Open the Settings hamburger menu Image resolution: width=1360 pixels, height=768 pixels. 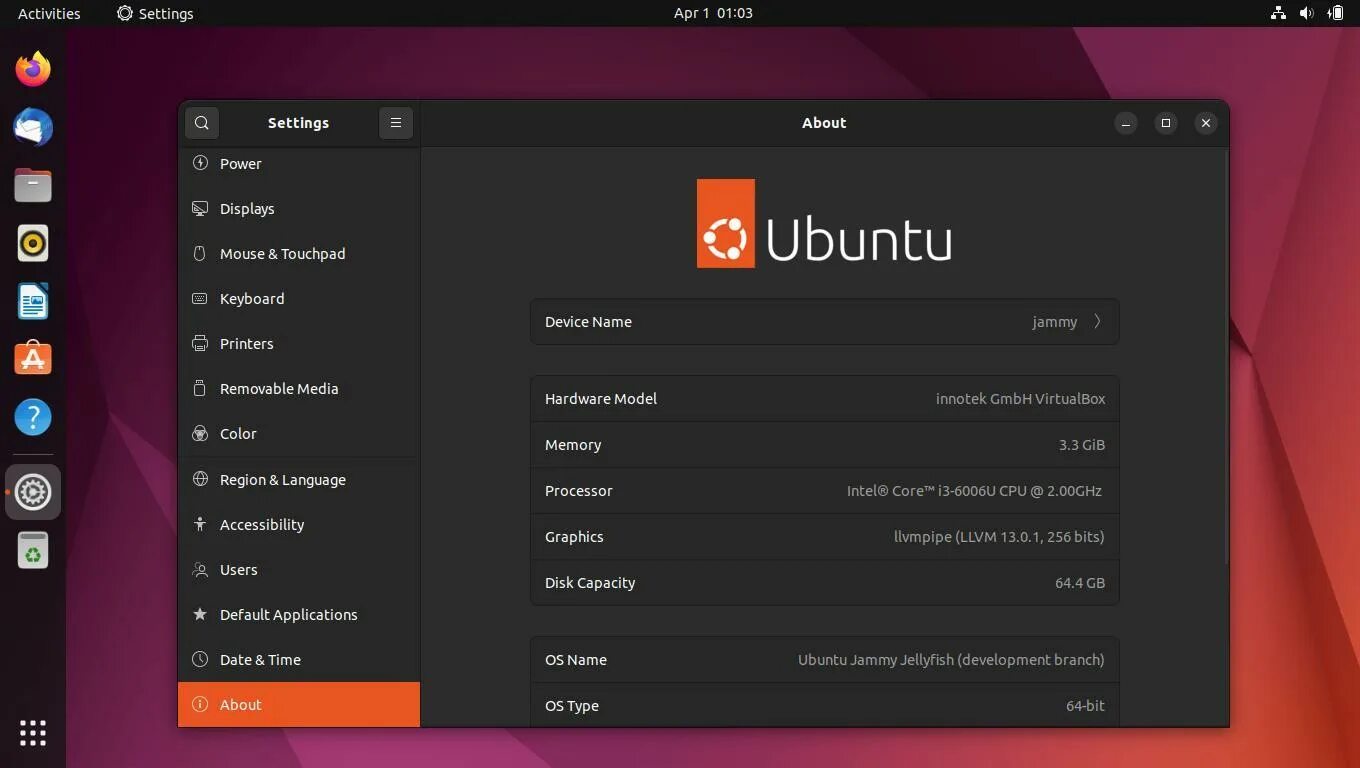(396, 123)
